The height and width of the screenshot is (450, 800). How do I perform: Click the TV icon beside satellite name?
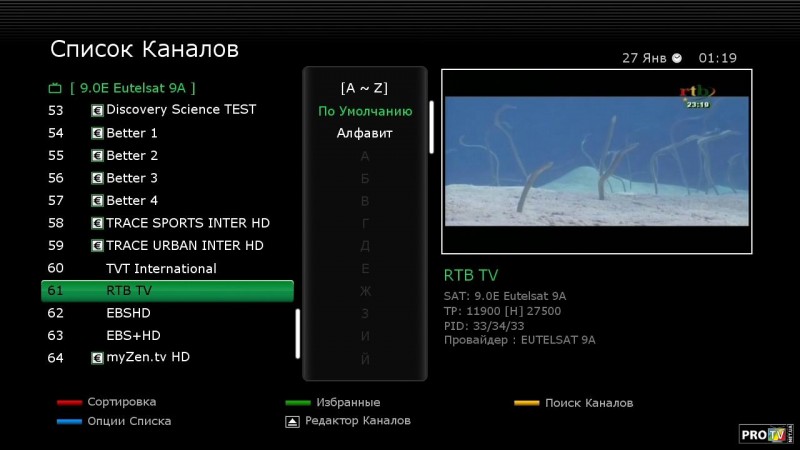tap(55, 88)
